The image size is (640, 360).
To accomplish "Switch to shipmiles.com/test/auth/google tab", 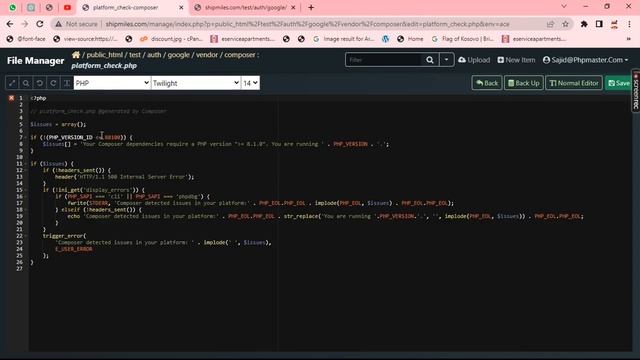I will click(x=245, y=7).
